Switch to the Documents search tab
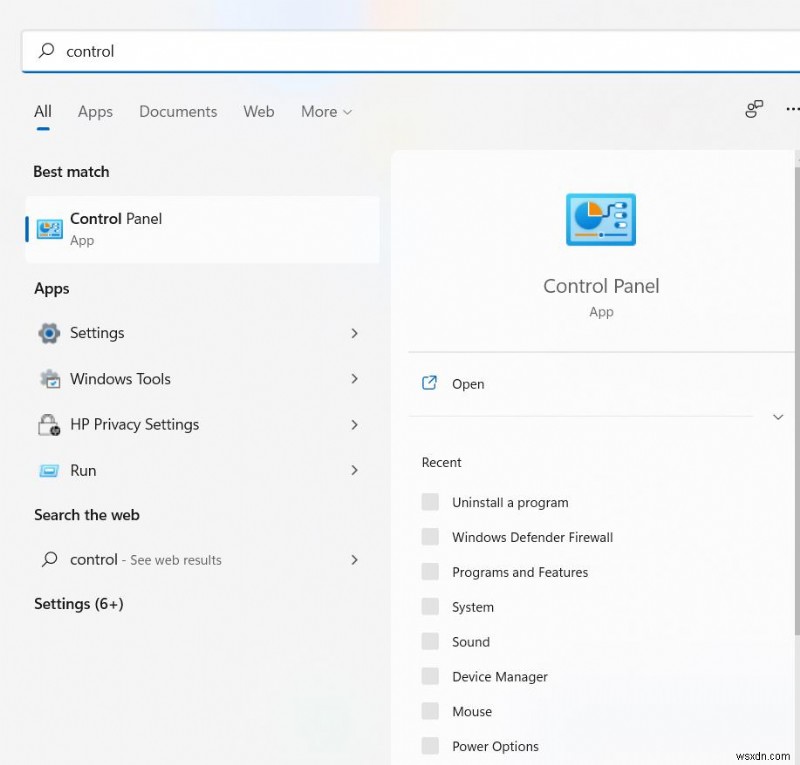The image size is (800, 765). (178, 112)
